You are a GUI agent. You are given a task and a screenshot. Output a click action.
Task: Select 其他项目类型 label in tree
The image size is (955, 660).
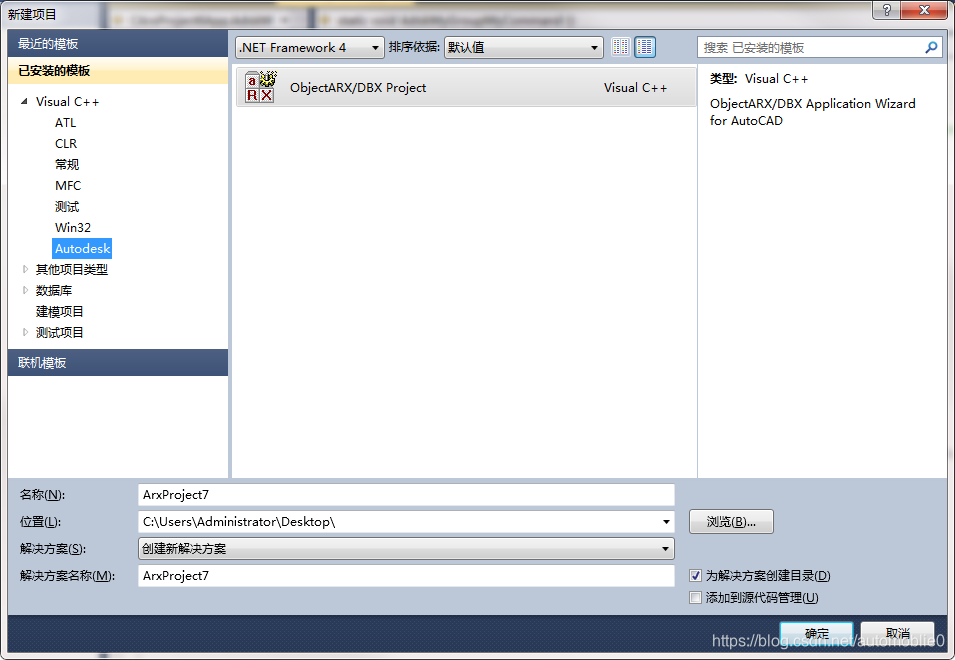pos(71,269)
